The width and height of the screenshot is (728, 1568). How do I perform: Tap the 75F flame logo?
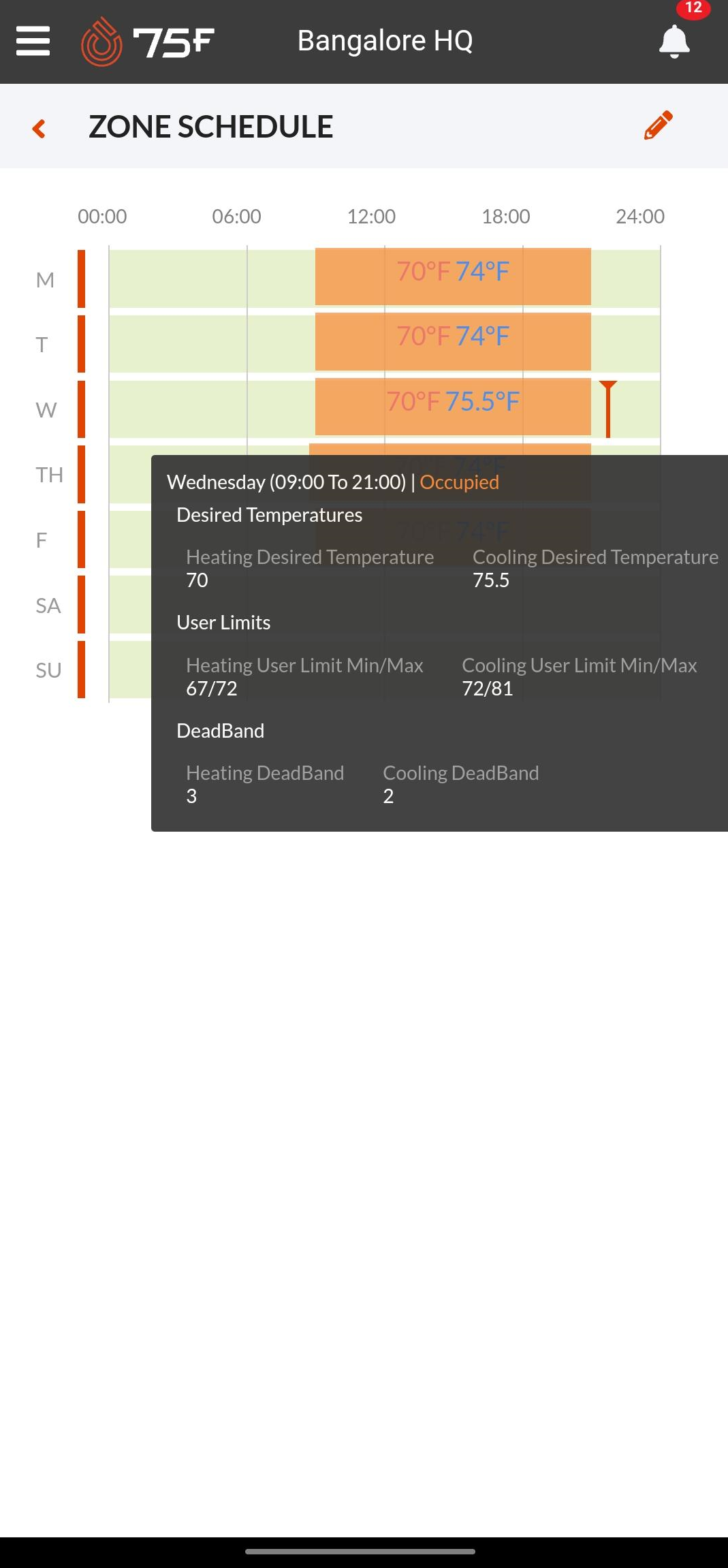coord(101,42)
